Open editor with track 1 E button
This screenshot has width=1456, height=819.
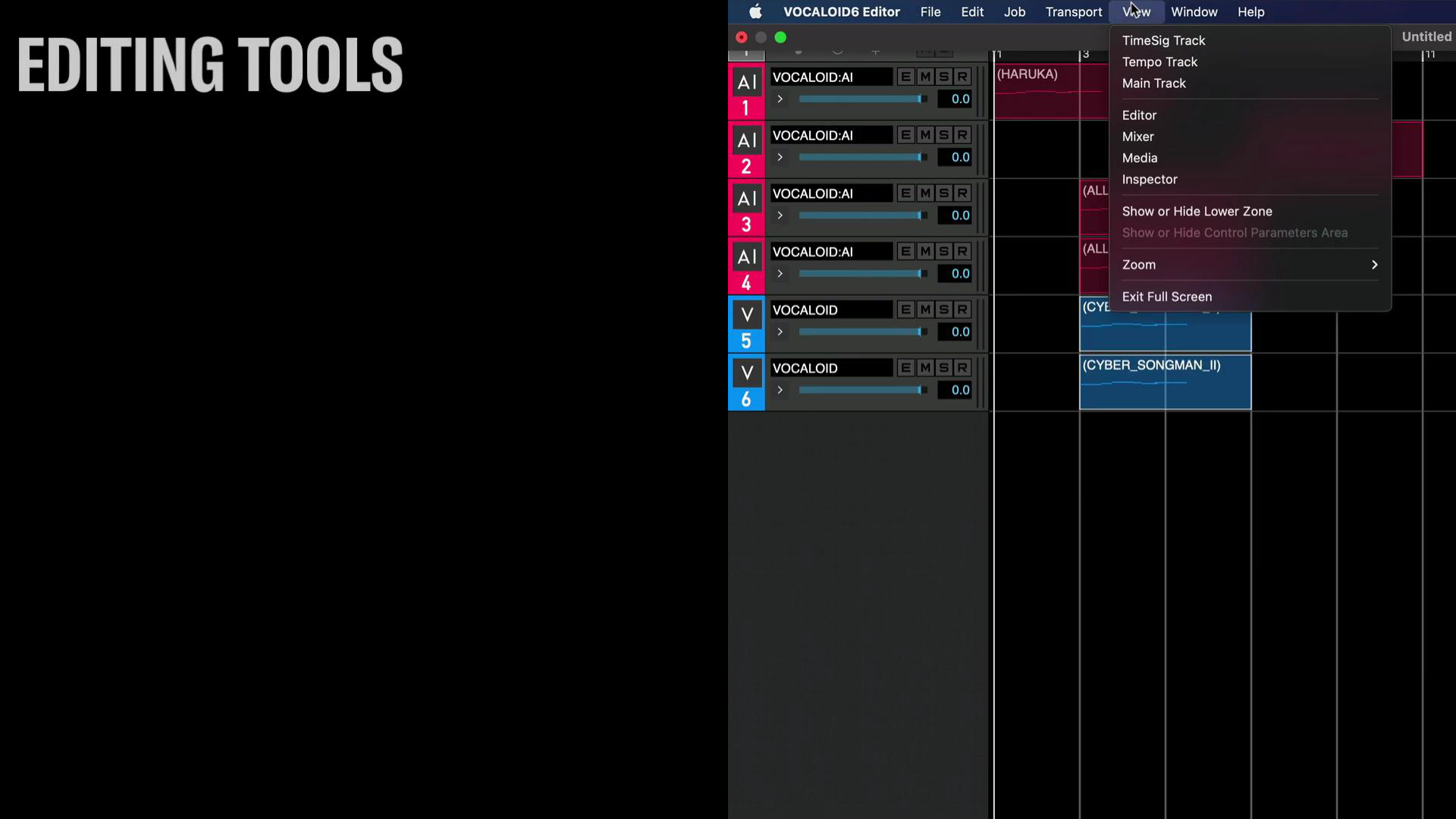905,77
